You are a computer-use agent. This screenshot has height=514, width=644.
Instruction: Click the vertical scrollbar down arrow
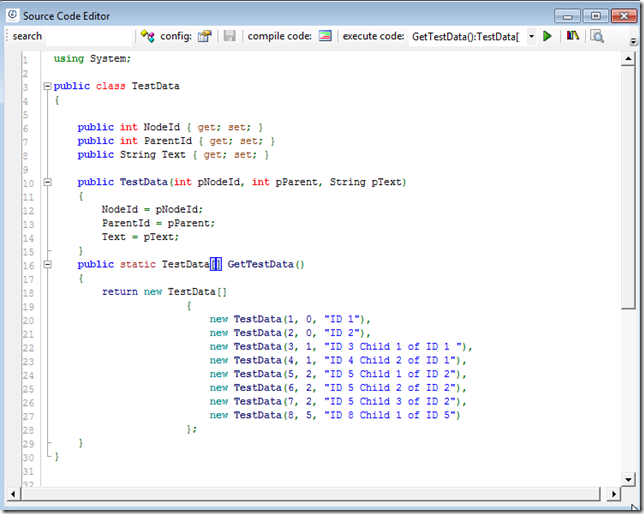[x=628, y=479]
